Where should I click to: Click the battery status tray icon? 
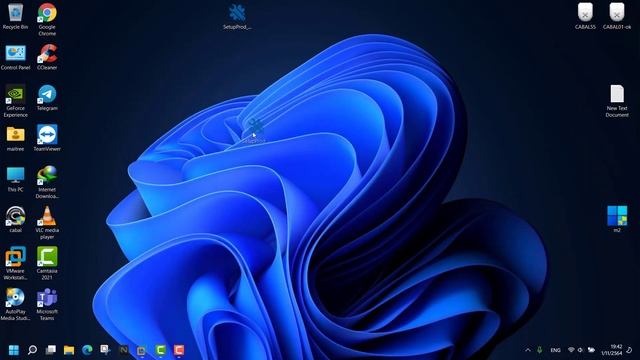click(591, 350)
